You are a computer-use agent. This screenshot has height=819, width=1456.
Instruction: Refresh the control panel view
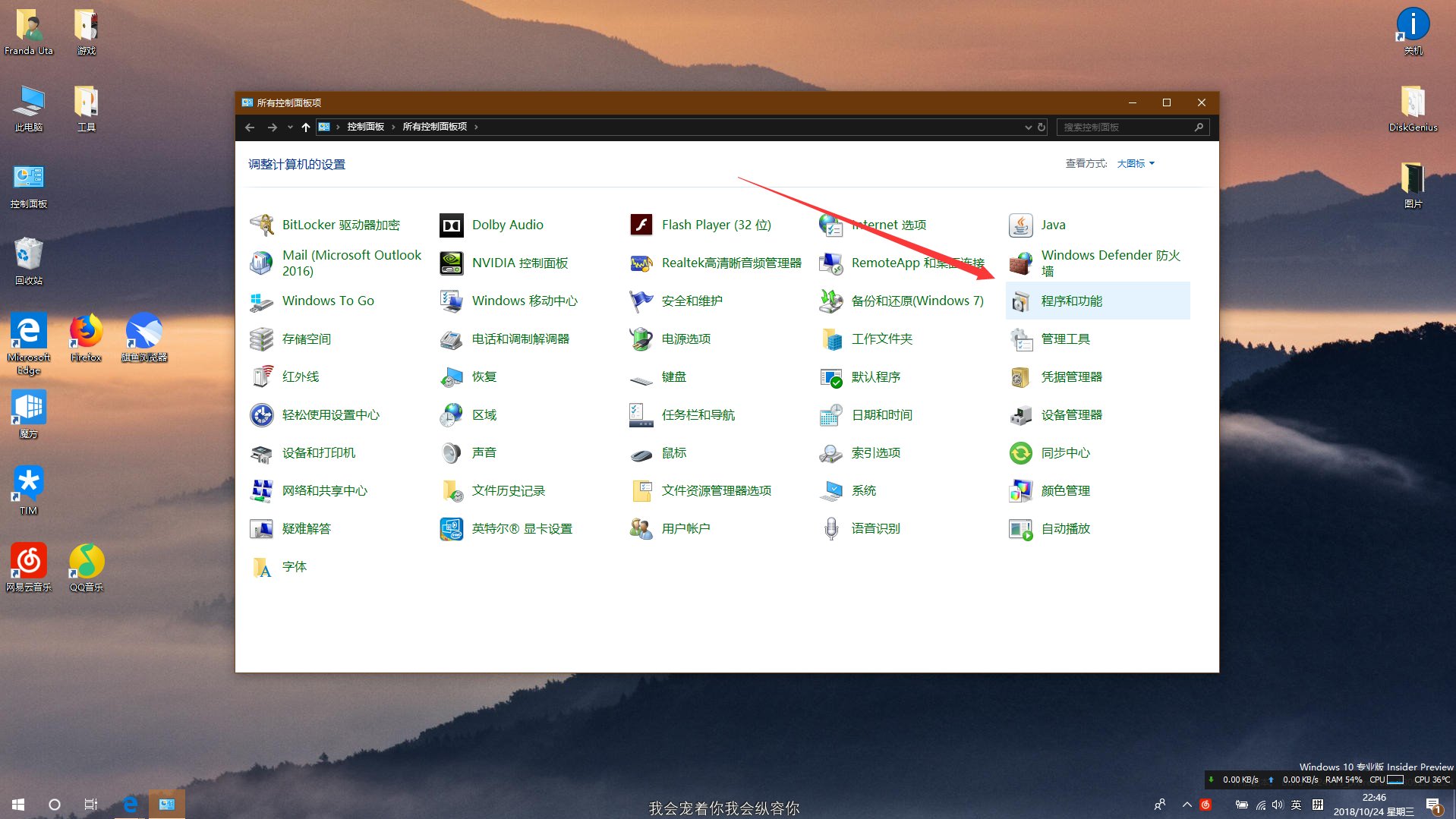tap(1040, 127)
